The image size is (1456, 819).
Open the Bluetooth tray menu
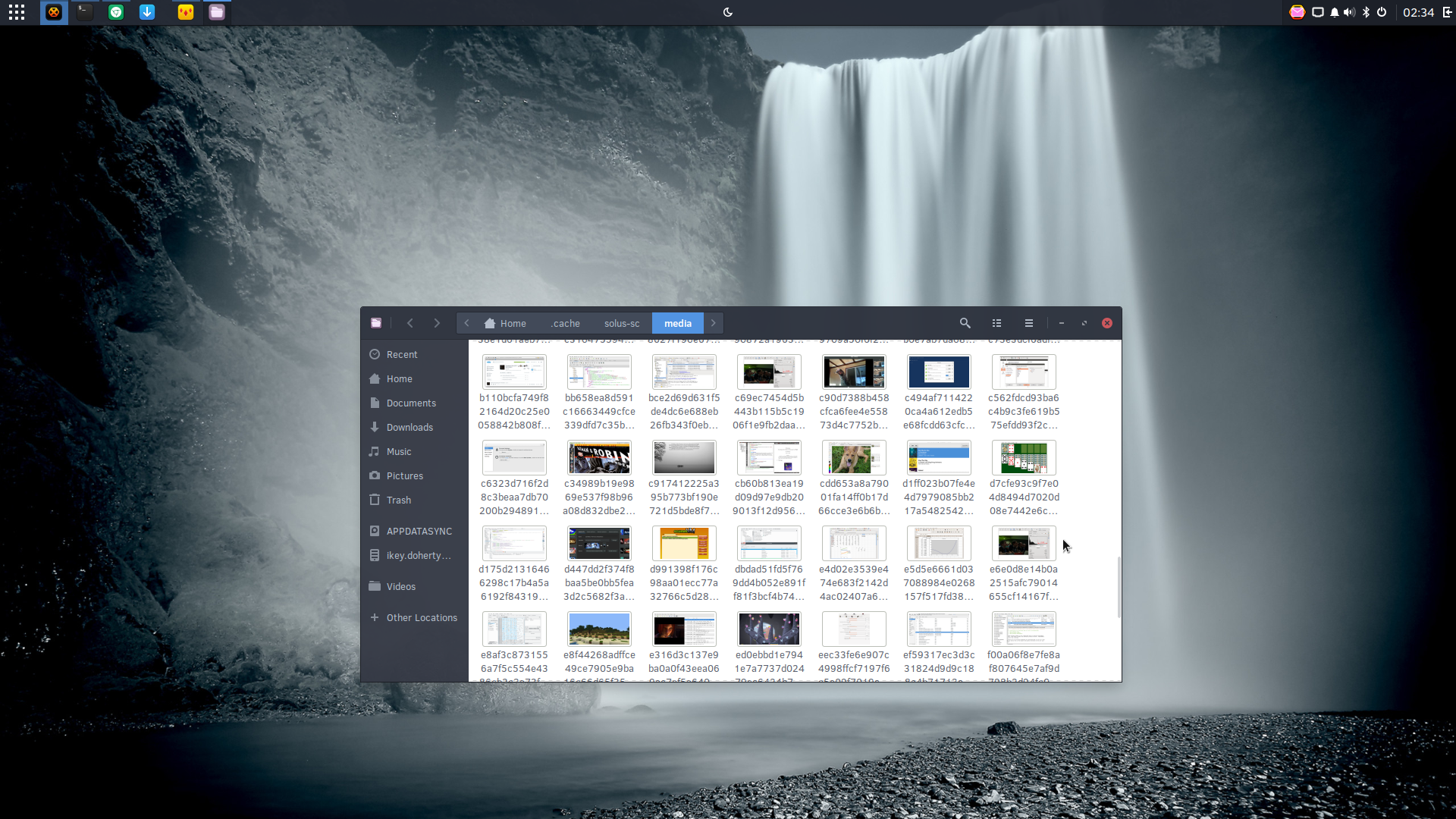point(1367,12)
